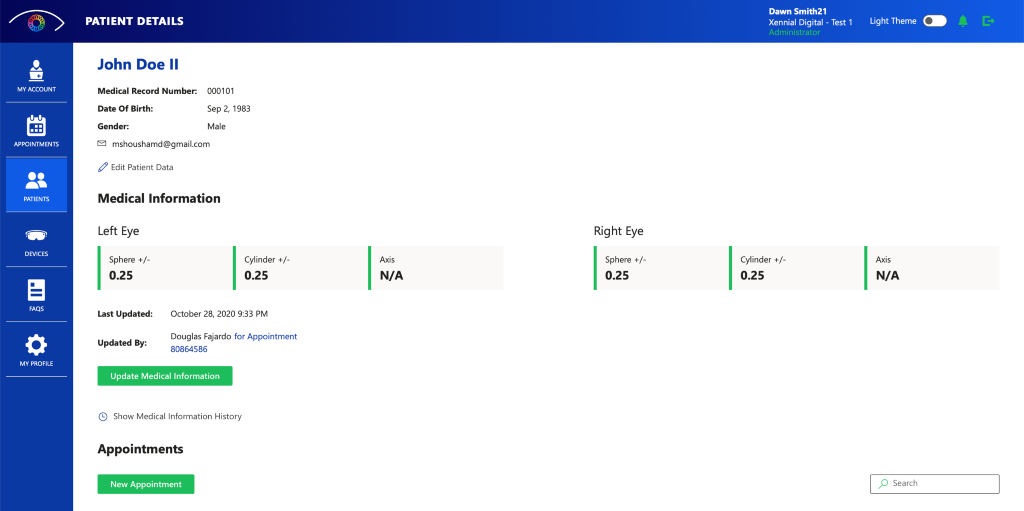1024x511 pixels.
Task: Click the Medical Information heading
Action: (159, 198)
